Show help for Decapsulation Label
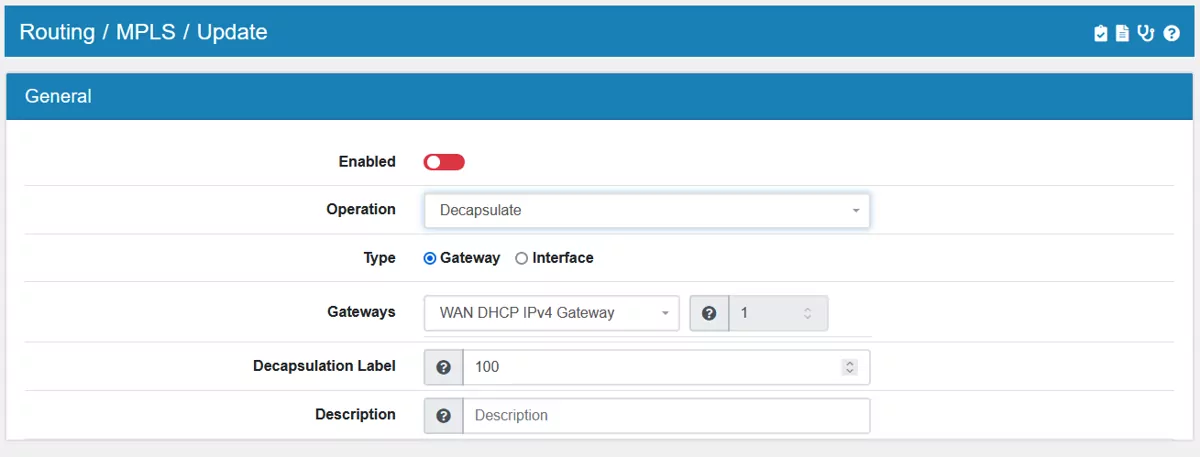Screen dimensions: 1200x457 pos(444,367)
